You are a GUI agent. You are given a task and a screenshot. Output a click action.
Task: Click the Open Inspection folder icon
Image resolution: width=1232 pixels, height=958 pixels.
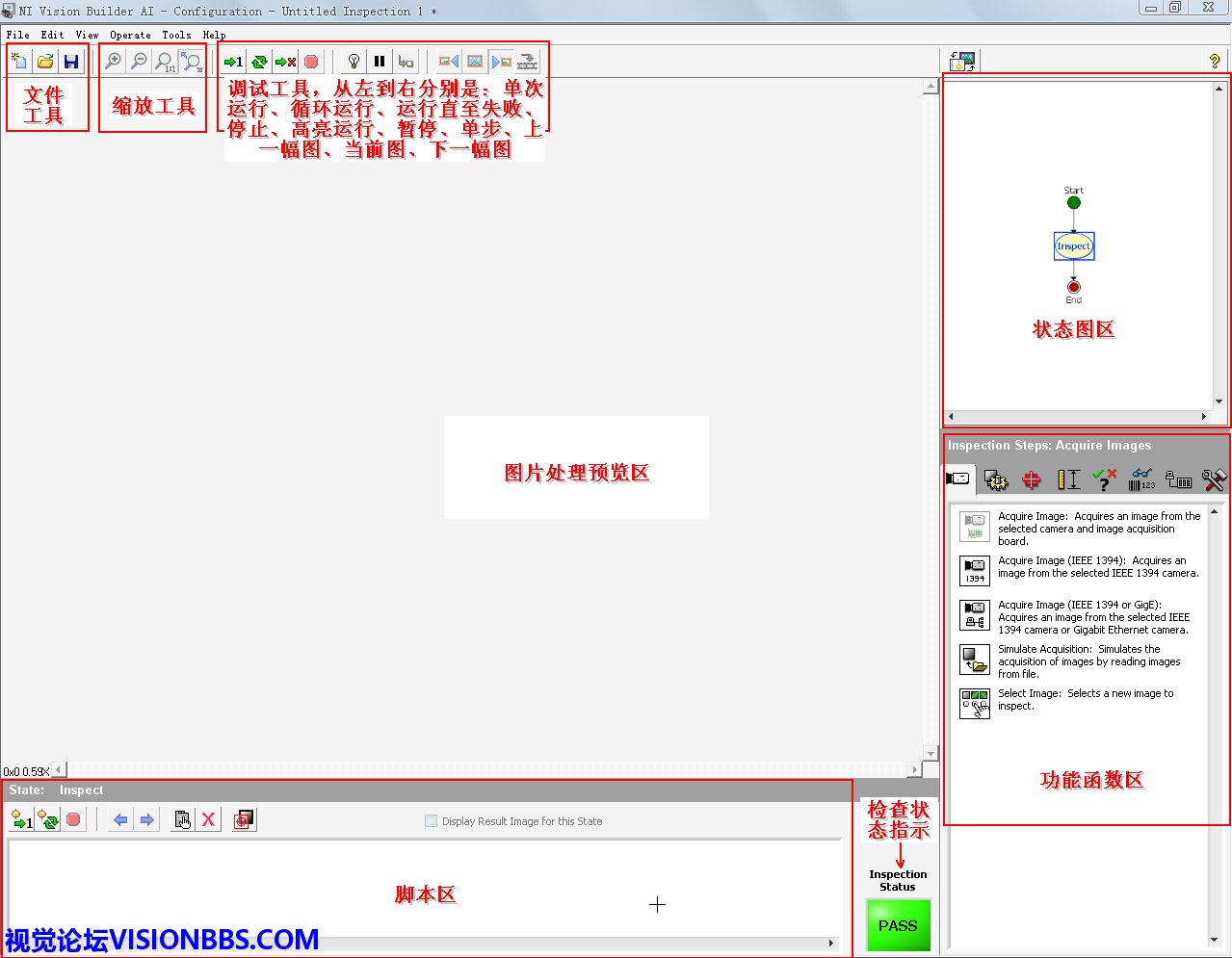[45, 62]
